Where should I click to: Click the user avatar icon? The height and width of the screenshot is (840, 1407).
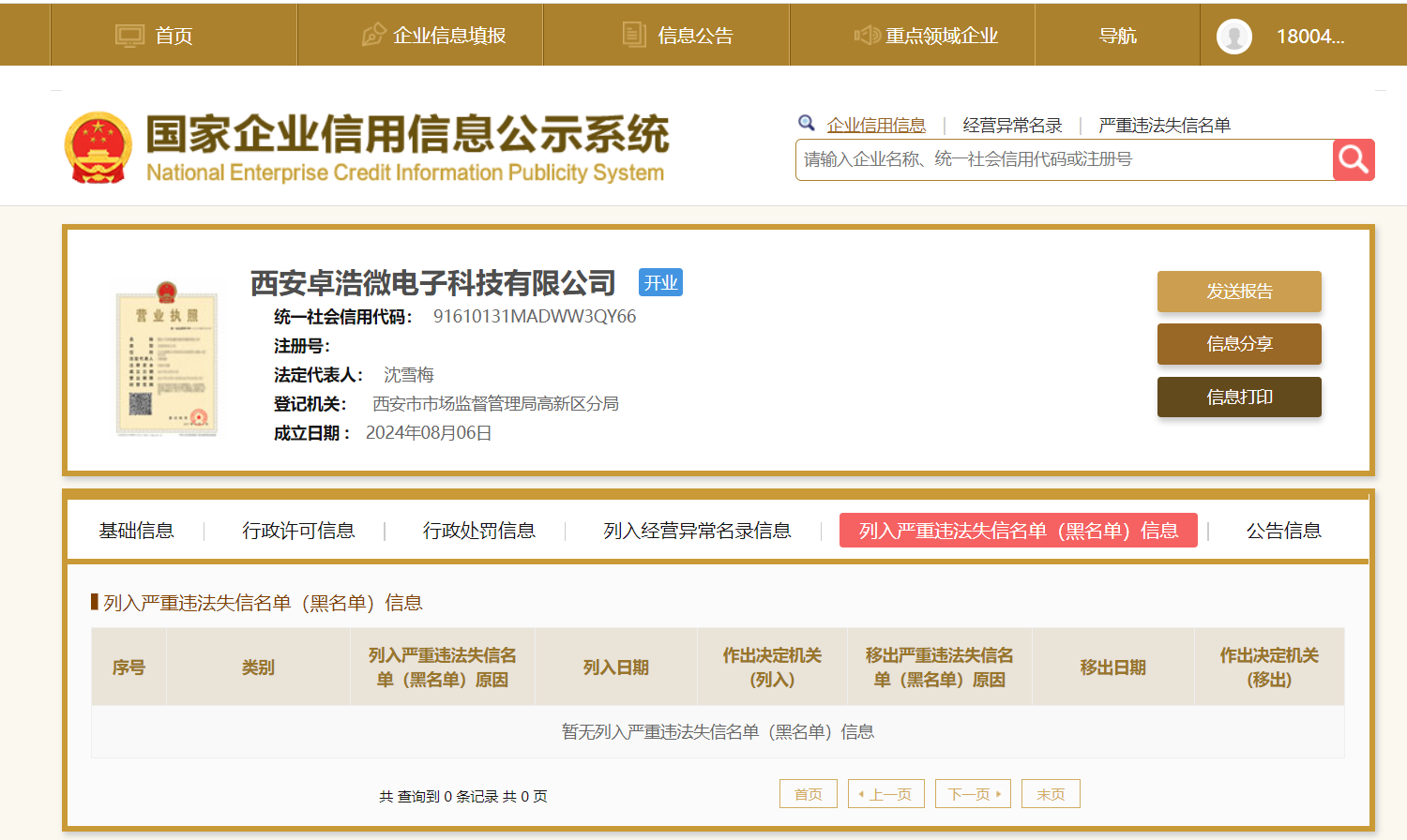1234,37
